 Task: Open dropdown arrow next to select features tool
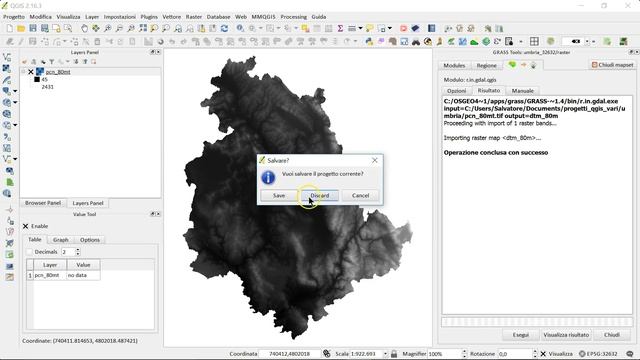point(278,28)
